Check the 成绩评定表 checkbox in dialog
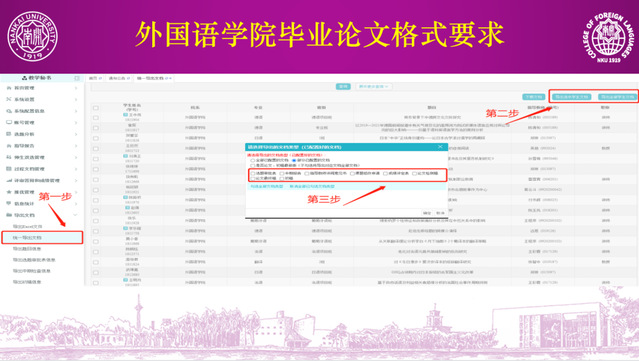The image size is (639, 361). [x=385, y=174]
